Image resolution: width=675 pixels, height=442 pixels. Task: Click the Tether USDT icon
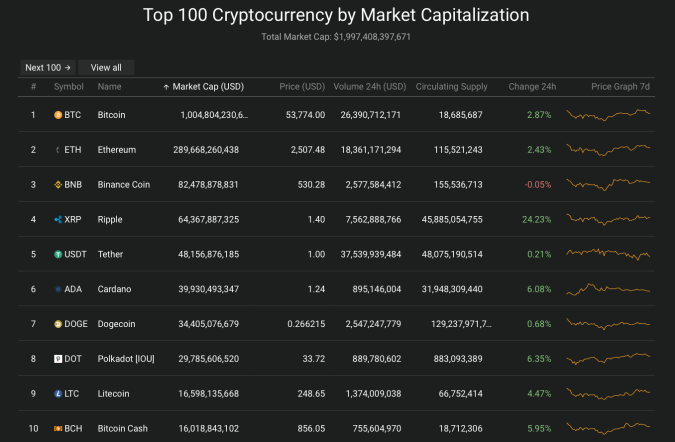point(58,254)
